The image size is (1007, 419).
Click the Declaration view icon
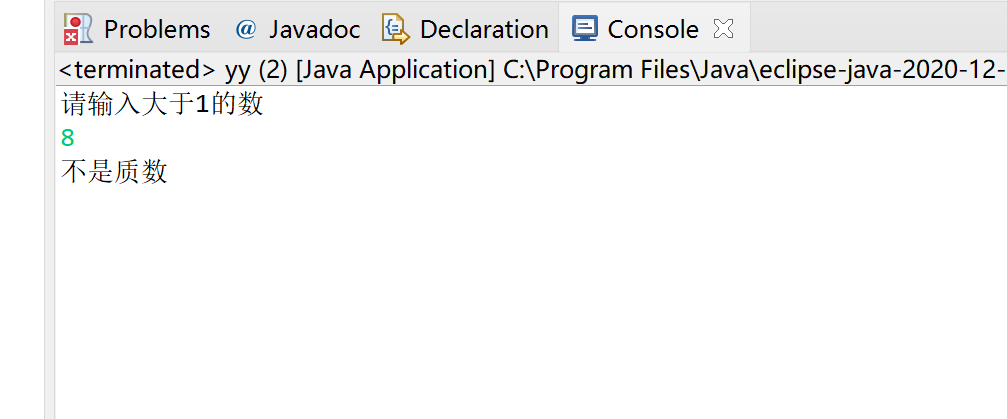(396, 29)
